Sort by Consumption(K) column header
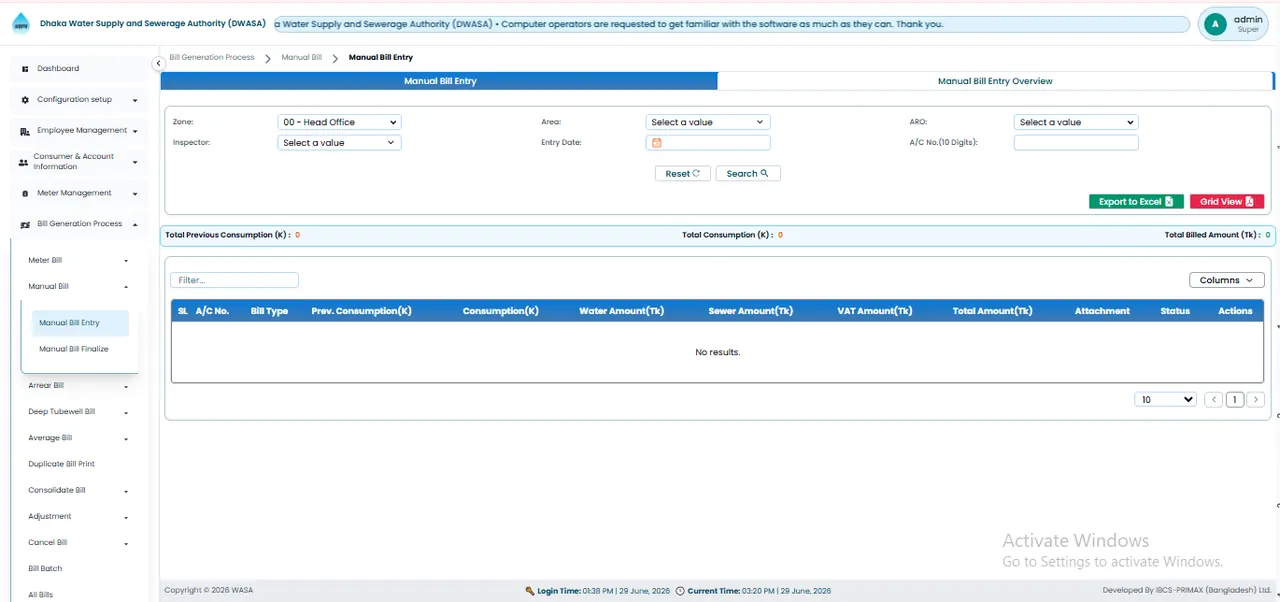This screenshot has width=1280, height=602. click(500, 311)
